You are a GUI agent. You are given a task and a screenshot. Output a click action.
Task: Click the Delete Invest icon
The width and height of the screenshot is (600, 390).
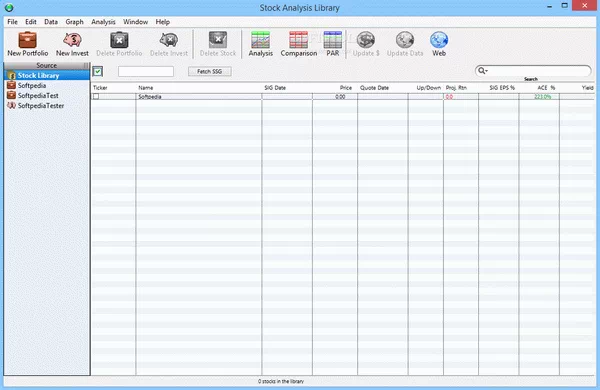point(169,40)
